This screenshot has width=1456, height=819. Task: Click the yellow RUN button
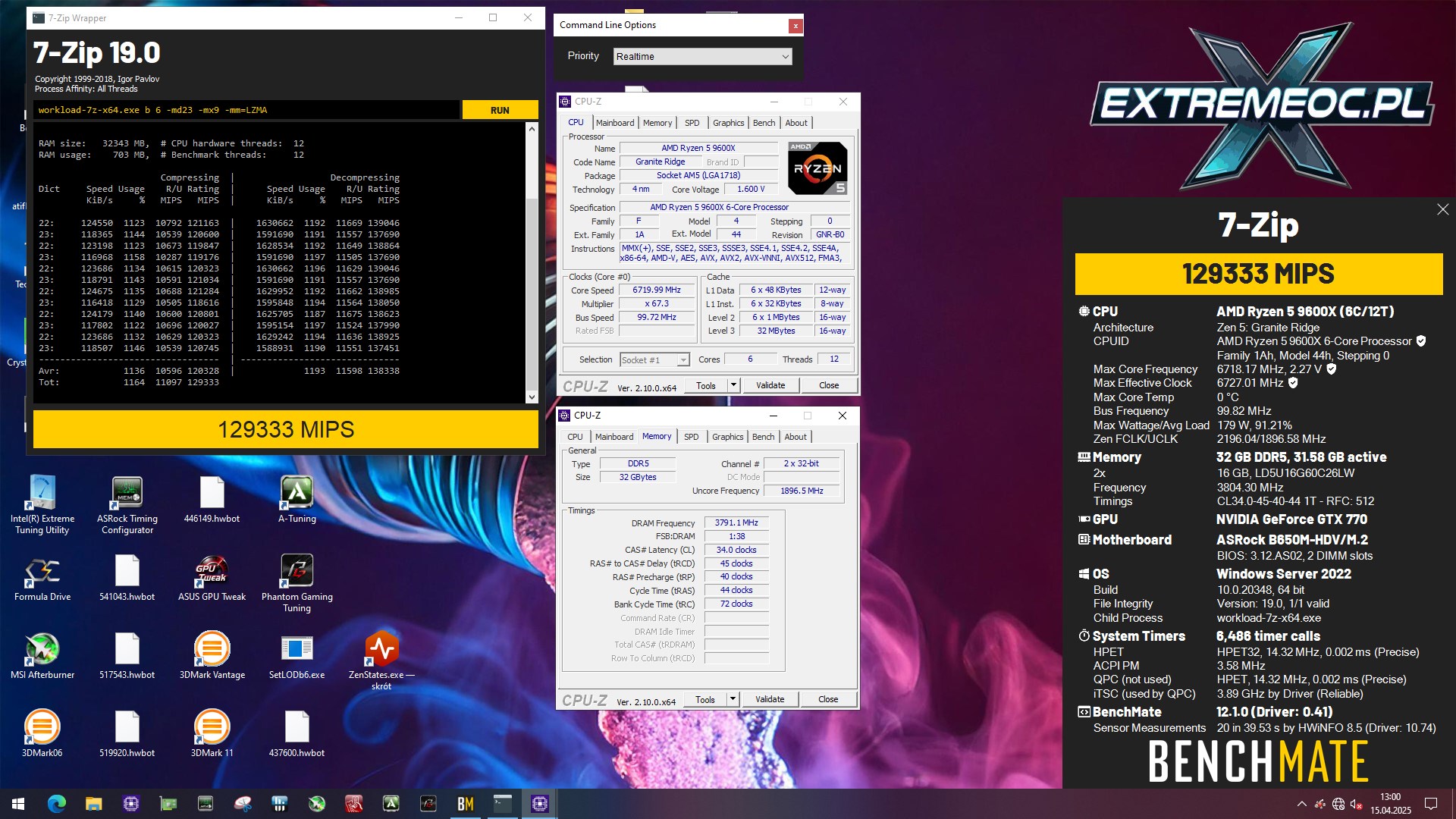coord(500,110)
